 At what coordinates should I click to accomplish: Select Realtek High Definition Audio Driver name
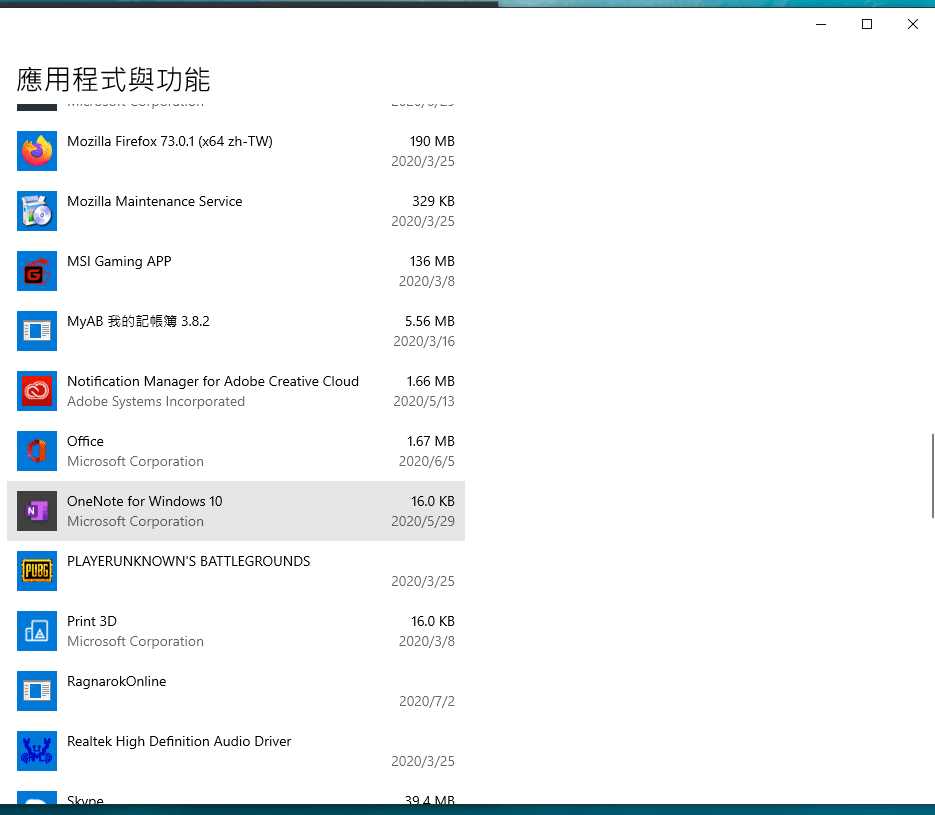179,742
